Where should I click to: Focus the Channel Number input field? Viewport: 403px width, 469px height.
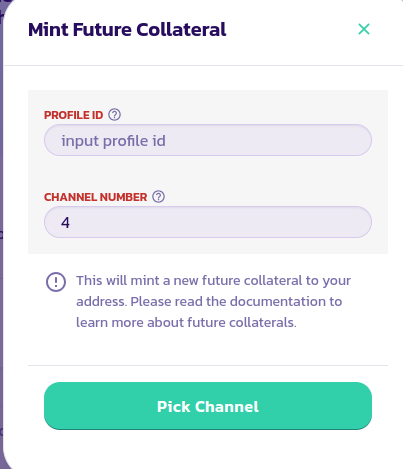(x=208, y=222)
